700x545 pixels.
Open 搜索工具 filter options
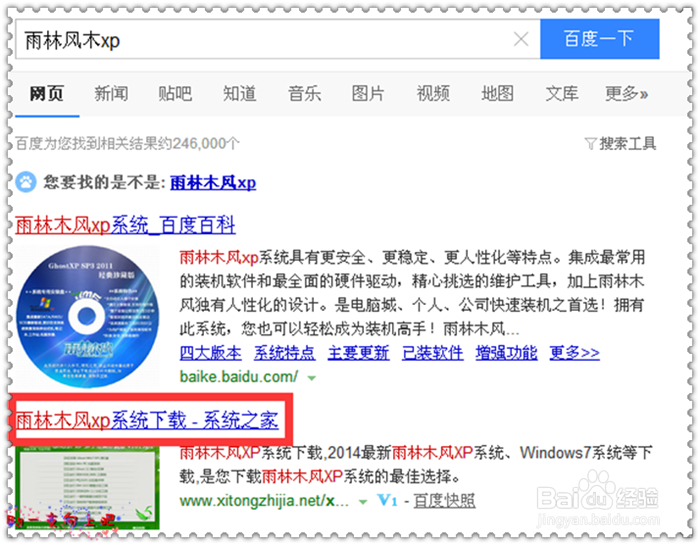(627, 144)
